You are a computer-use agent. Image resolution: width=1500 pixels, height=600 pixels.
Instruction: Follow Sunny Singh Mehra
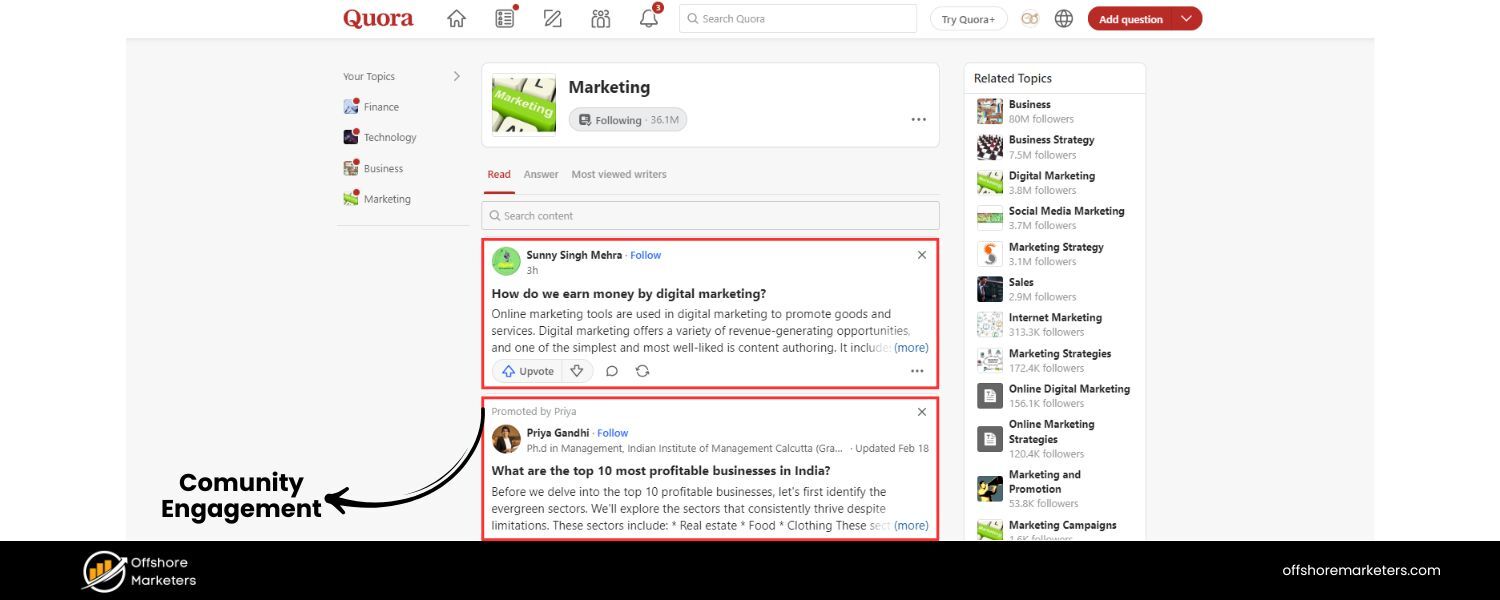645,255
